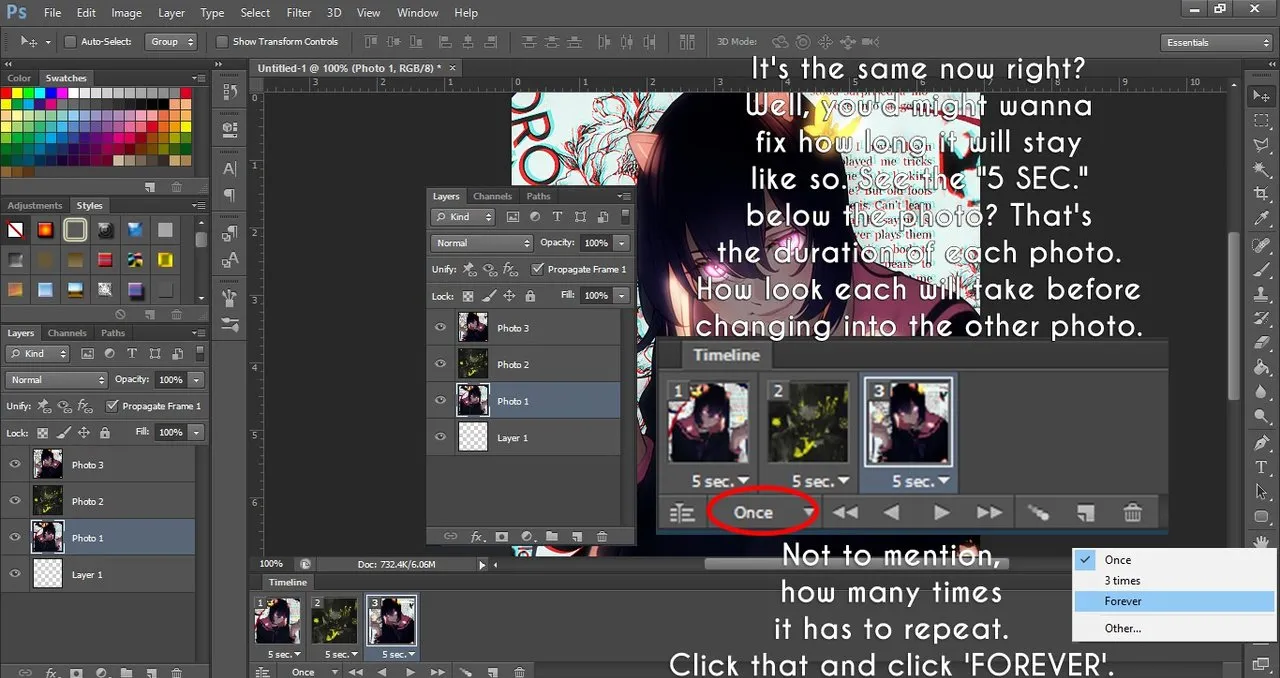Open the Filter menu
This screenshot has height=678, width=1280.
(299, 13)
